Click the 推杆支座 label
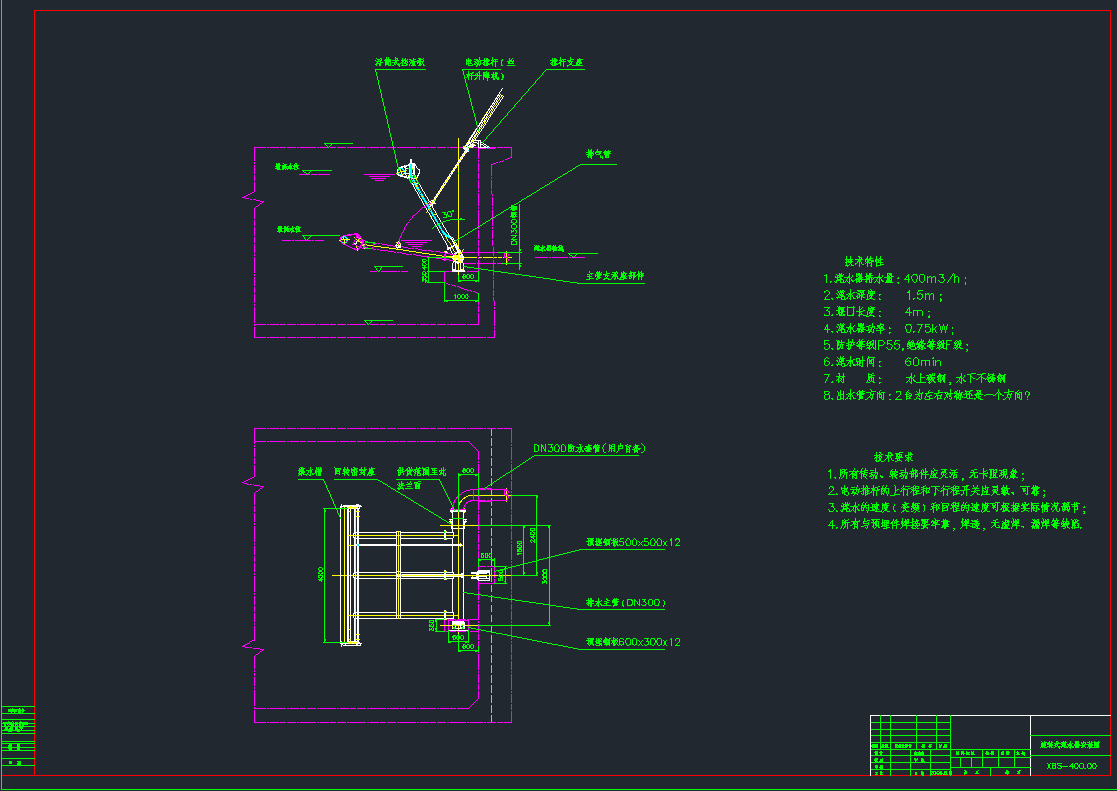1117x791 pixels. 567,61
